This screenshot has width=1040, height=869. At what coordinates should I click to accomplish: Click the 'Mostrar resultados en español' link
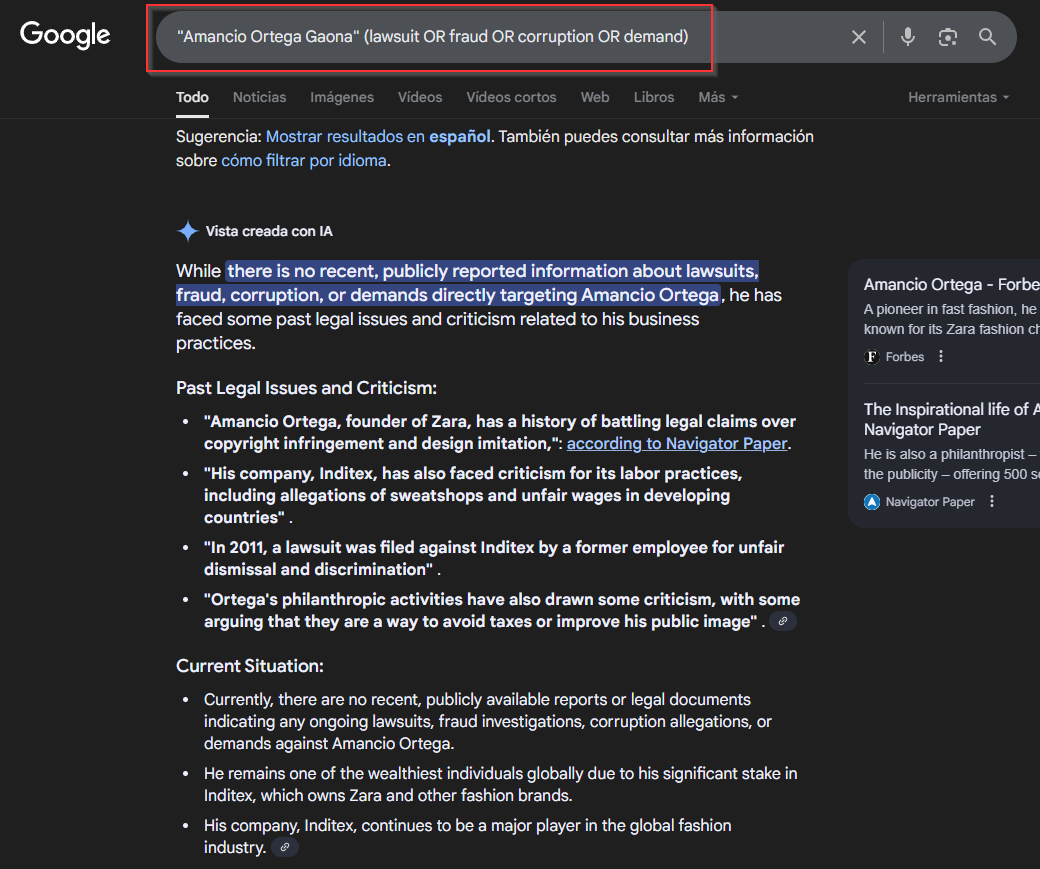(x=378, y=136)
